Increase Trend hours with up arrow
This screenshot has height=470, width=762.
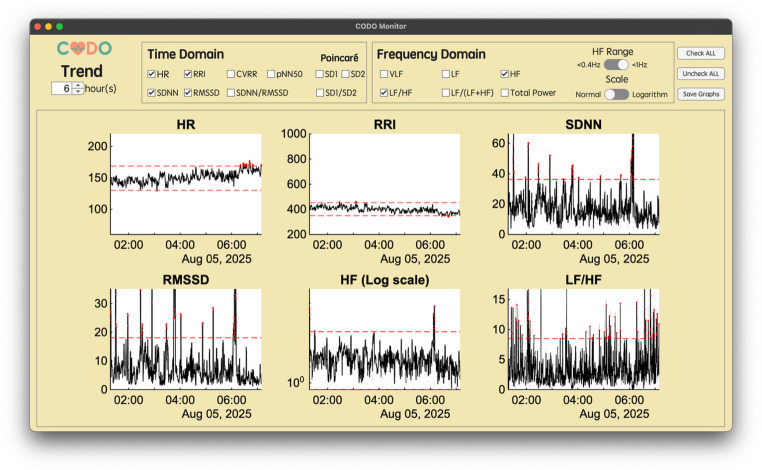point(78,86)
